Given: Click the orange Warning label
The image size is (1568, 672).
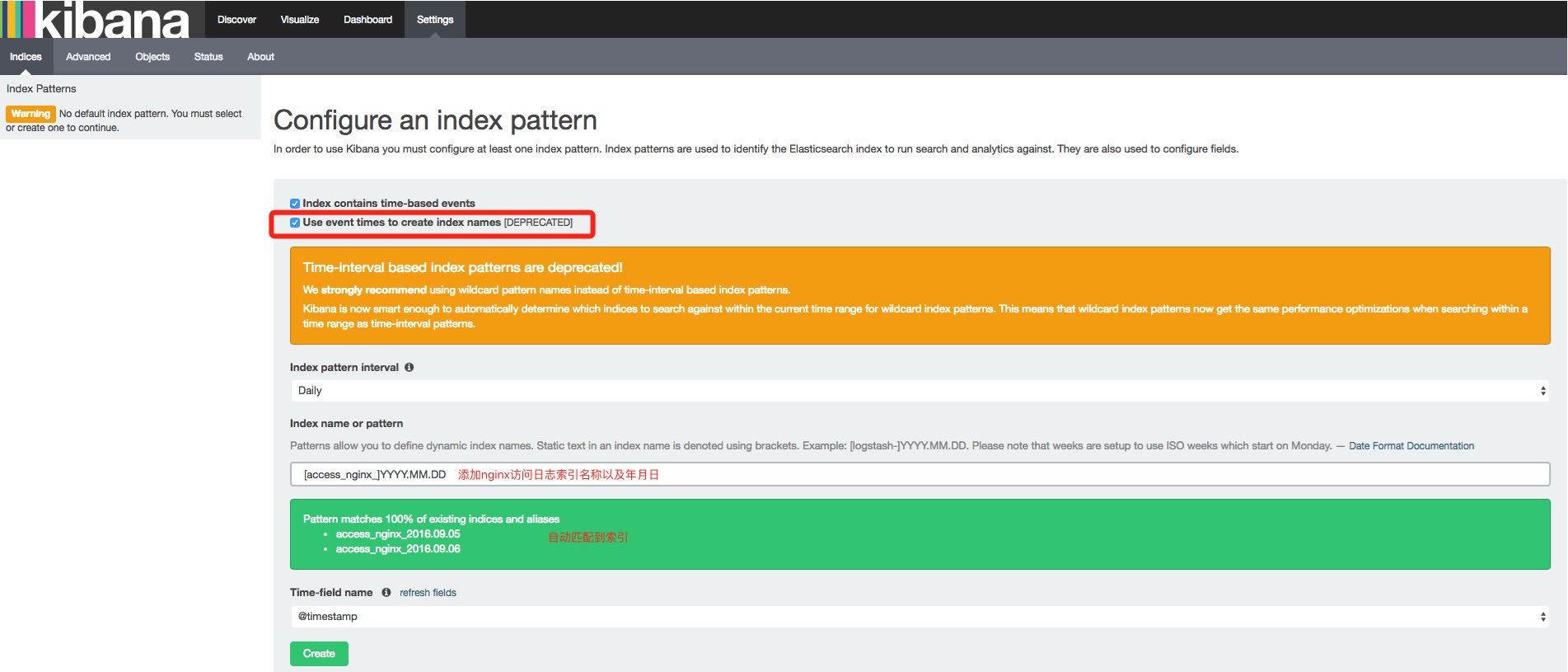Looking at the screenshot, I should click(30, 114).
